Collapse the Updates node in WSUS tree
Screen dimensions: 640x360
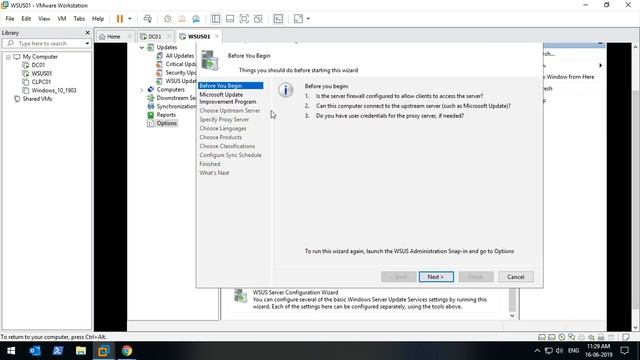click(142, 47)
